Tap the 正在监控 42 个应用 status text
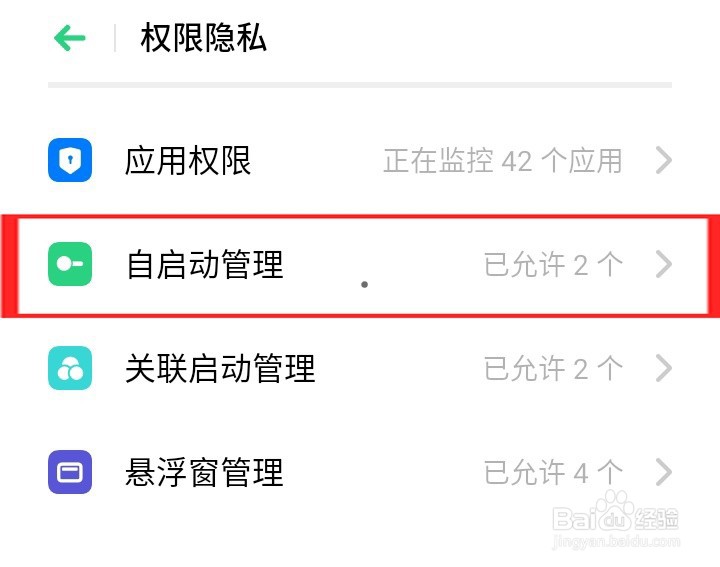Screen dimensions: 720x567 click(503, 160)
